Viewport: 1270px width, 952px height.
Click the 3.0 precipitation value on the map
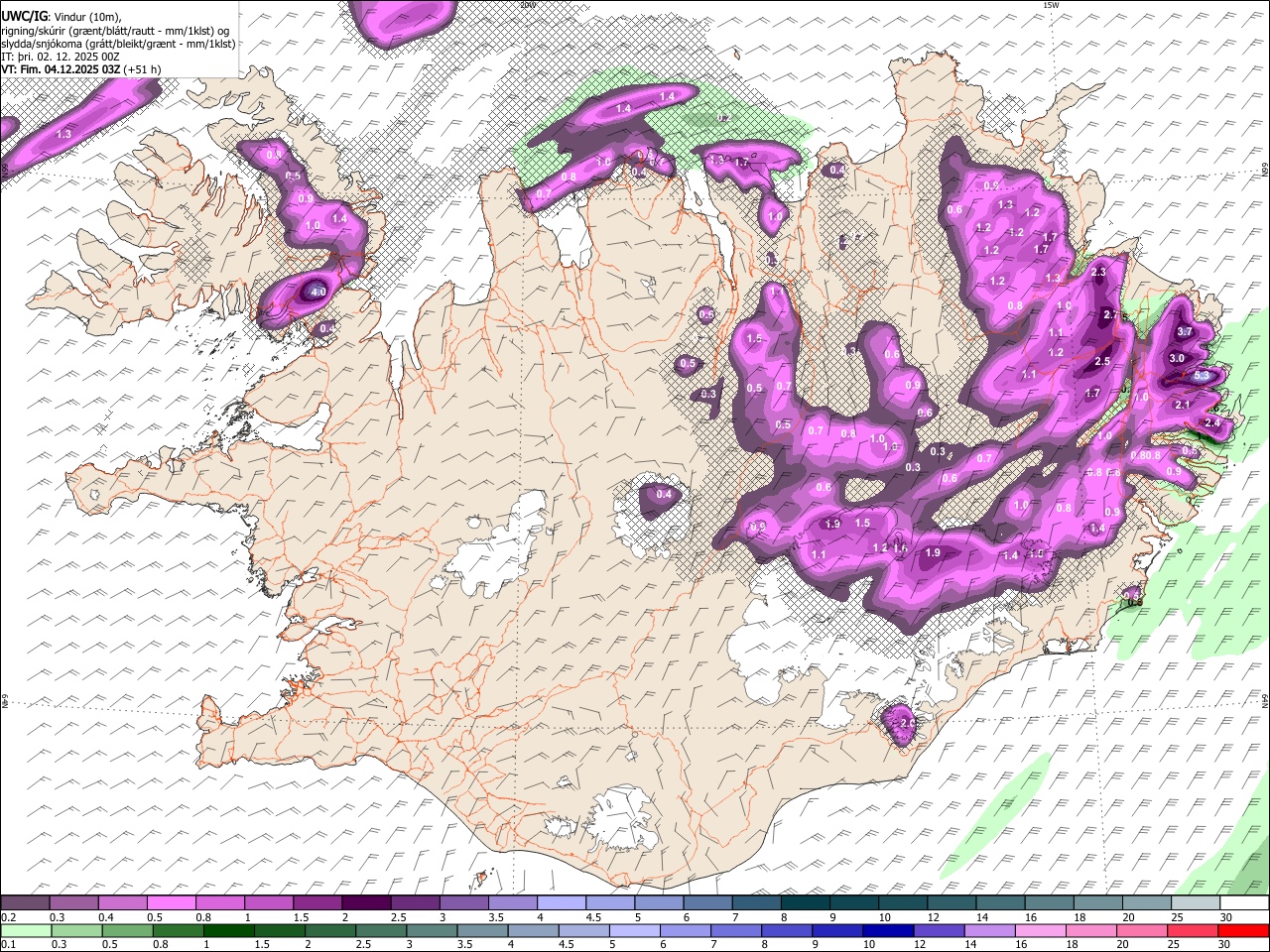(1177, 358)
